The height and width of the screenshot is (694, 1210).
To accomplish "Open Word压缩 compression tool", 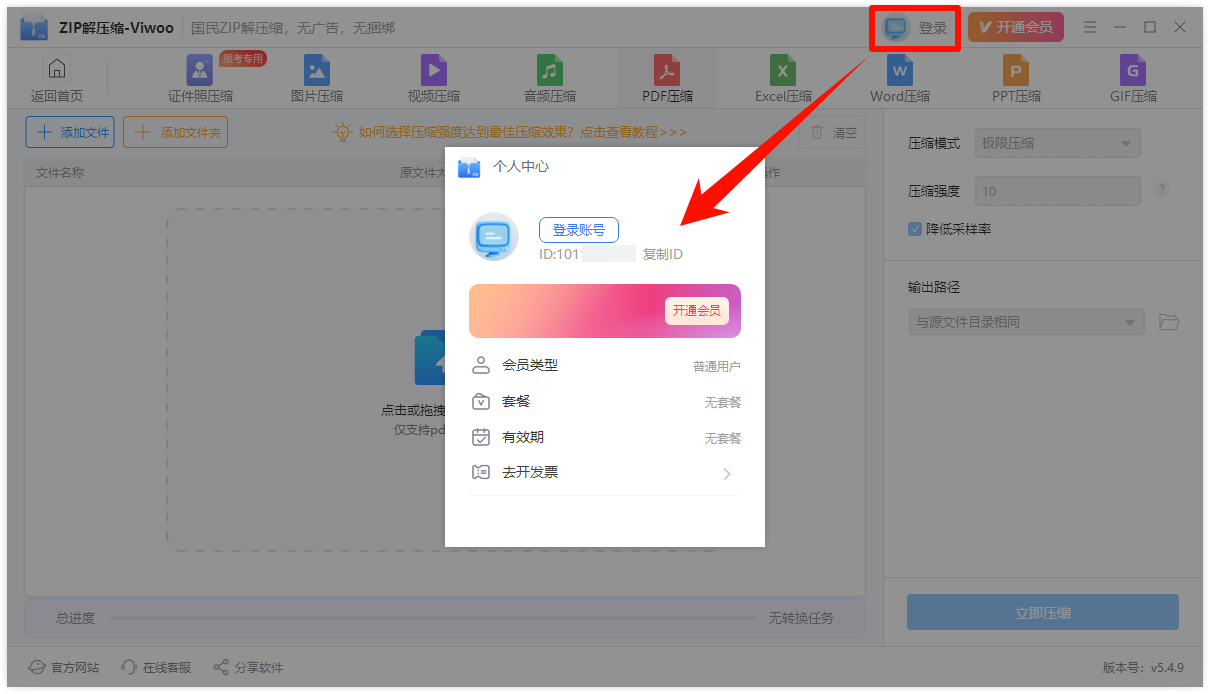I will pos(900,79).
